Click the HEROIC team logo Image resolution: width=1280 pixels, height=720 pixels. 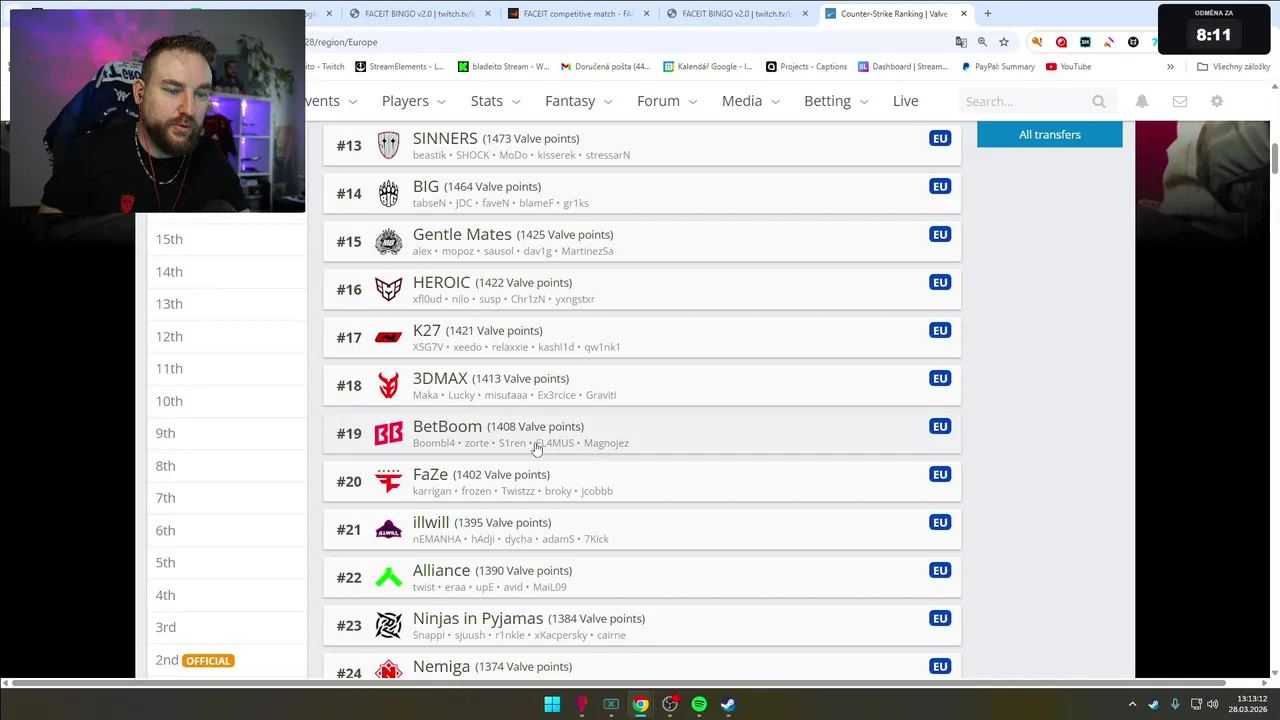tap(388, 289)
